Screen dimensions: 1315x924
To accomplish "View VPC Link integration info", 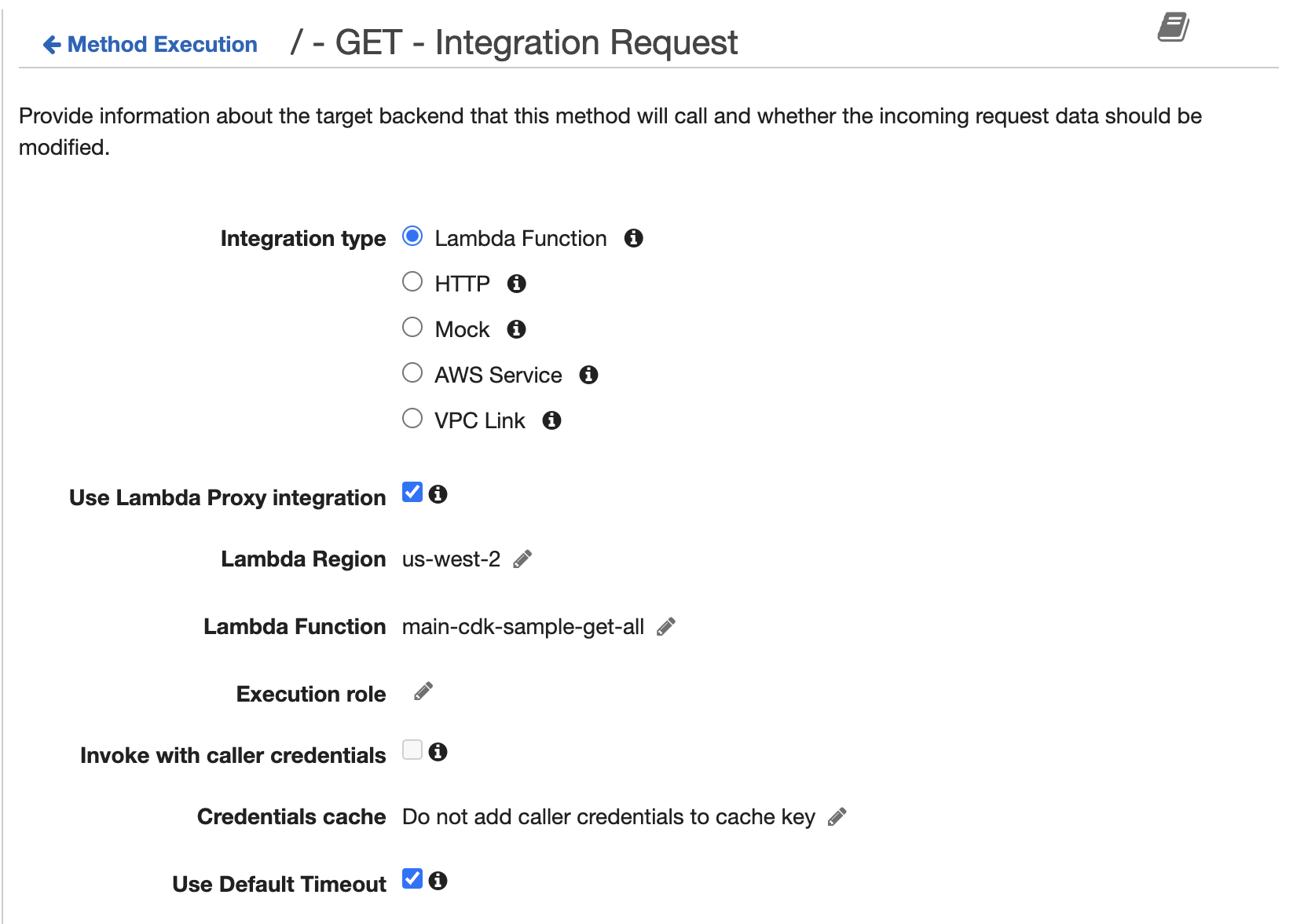I will pos(551,420).
